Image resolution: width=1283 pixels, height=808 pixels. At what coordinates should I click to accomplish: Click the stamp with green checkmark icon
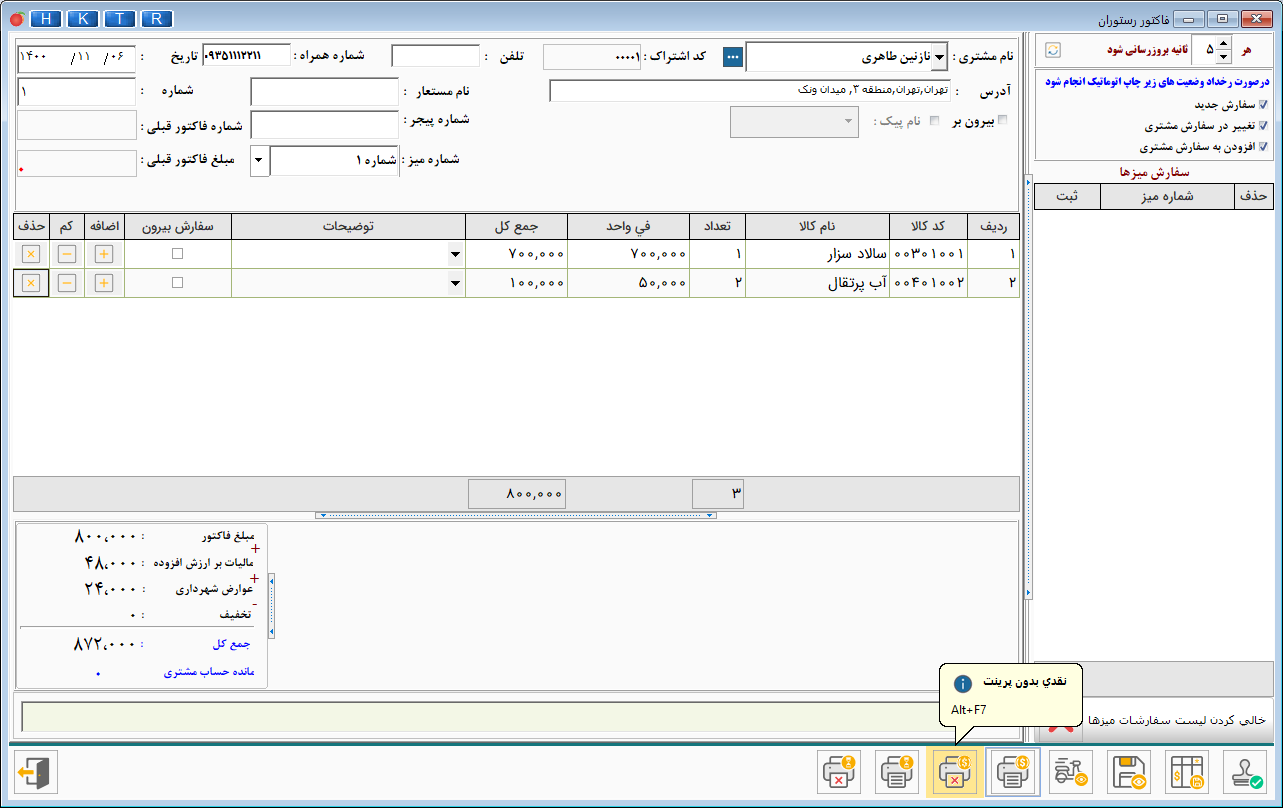pos(1244,772)
